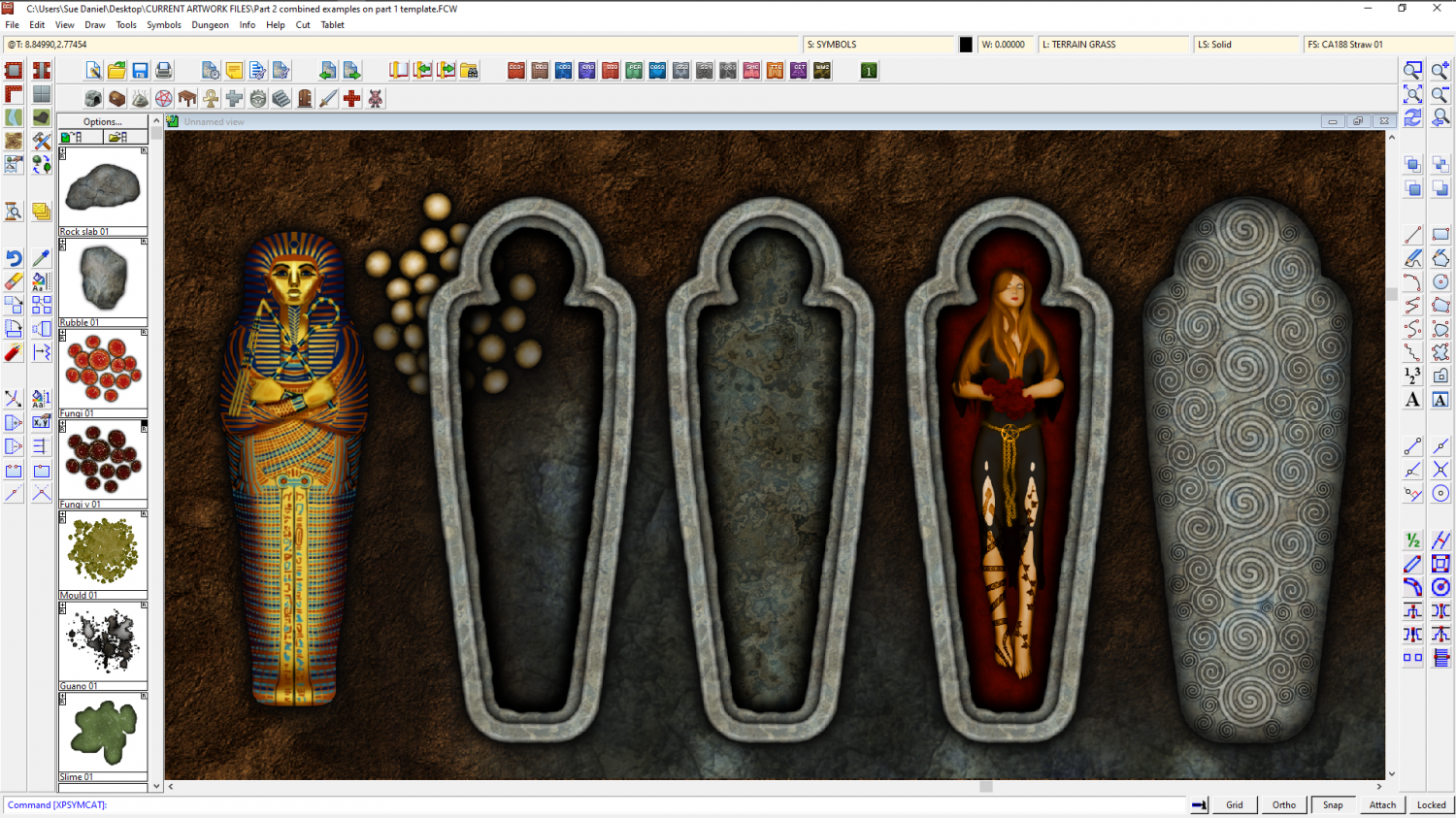The image size is (1456, 818).
Task: Select the Line drawing tool
Action: click(x=1412, y=235)
